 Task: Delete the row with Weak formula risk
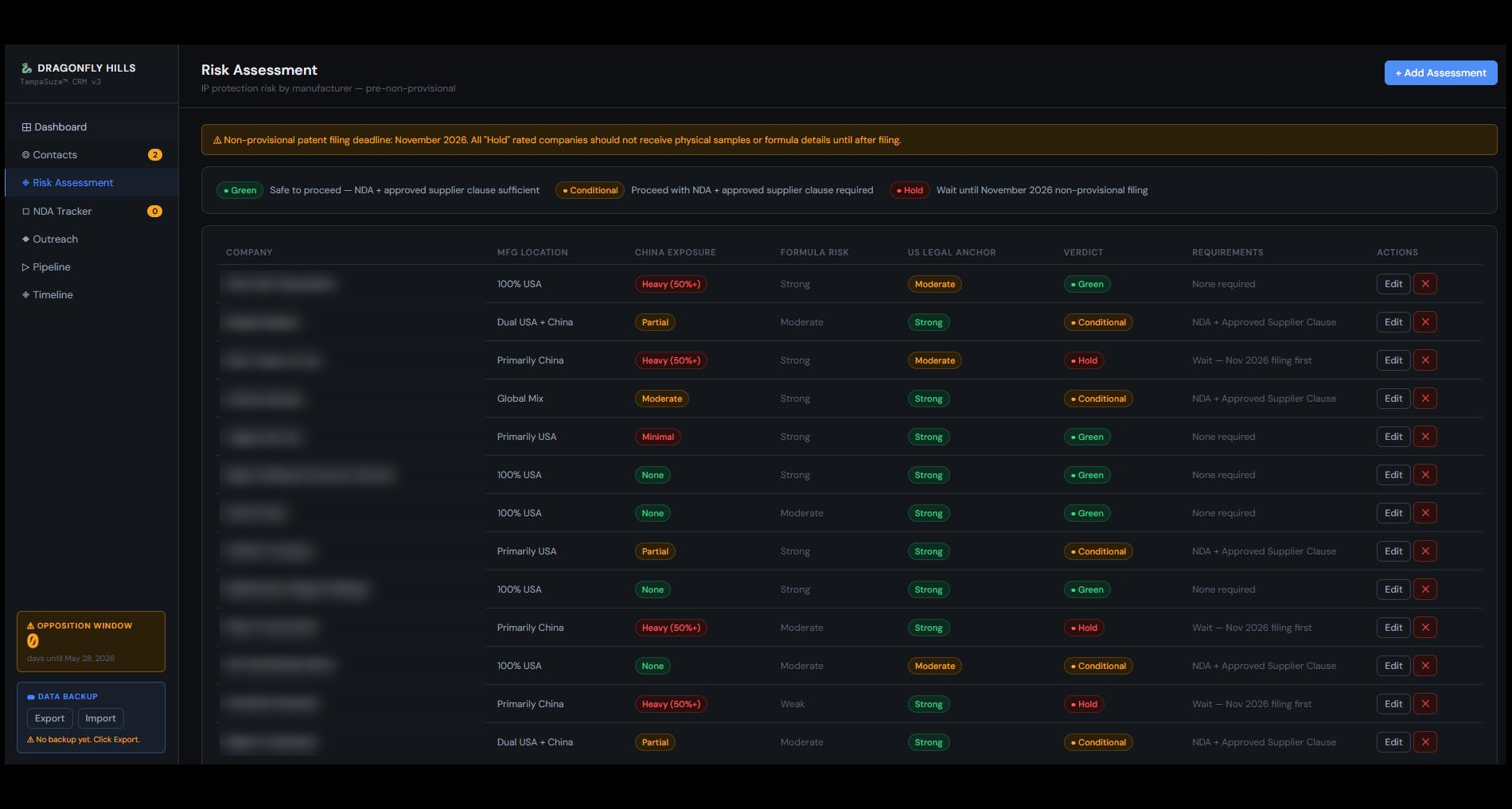point(1424,704)
